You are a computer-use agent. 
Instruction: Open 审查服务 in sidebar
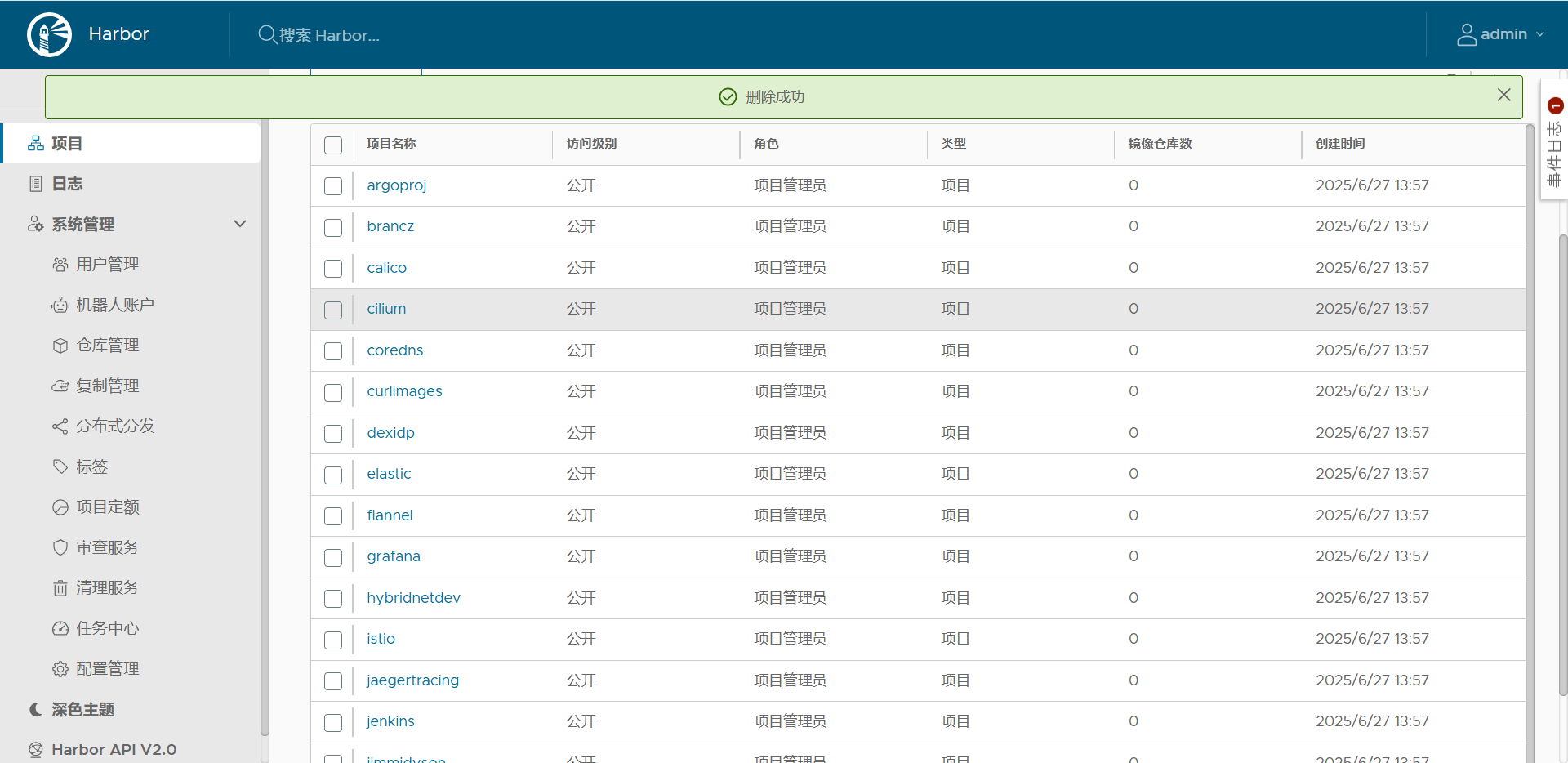[108, 547]
